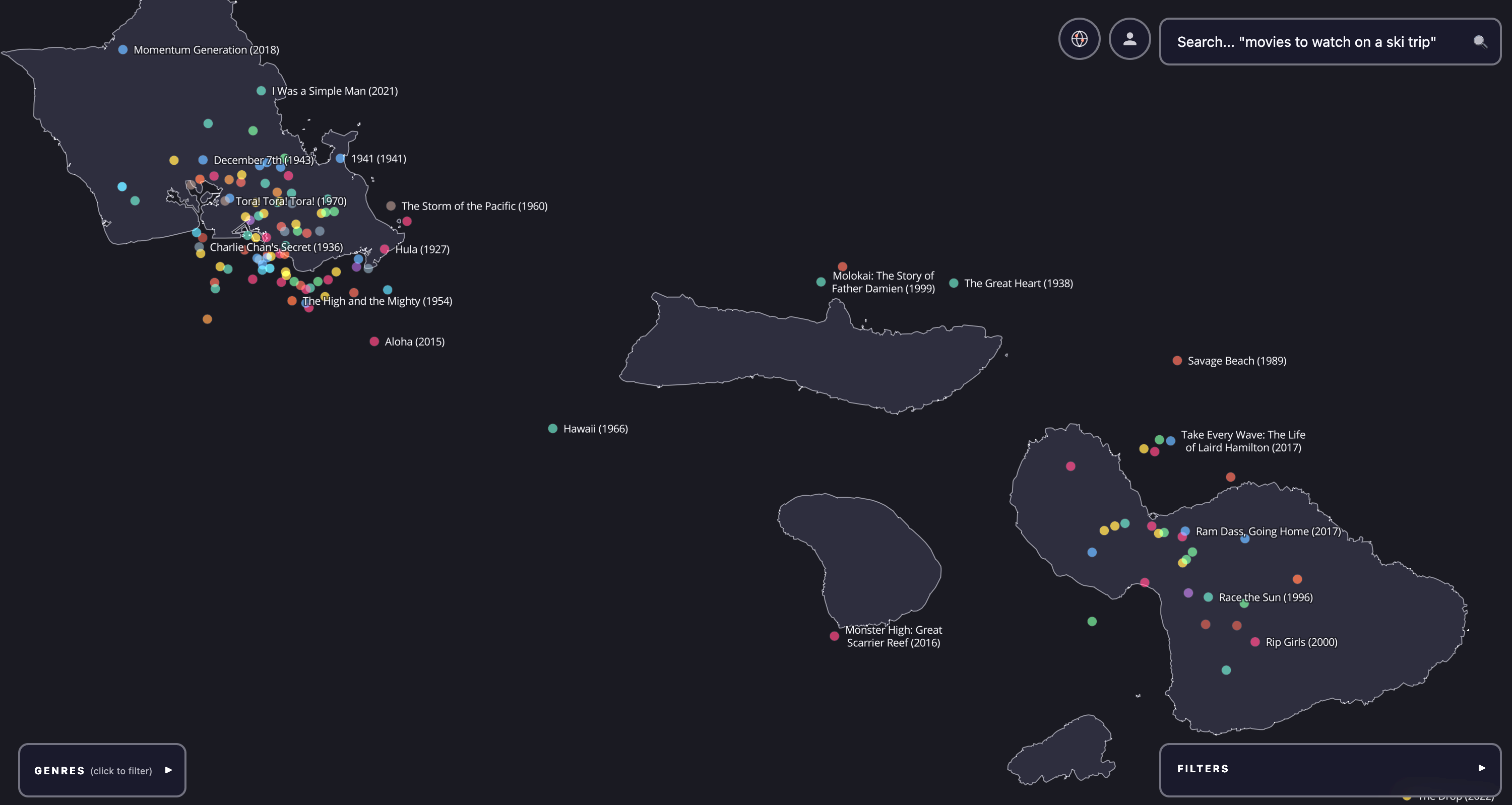Click the globe view icon button
Viewport: 1512px width, 805px height.
point(1079,39)
